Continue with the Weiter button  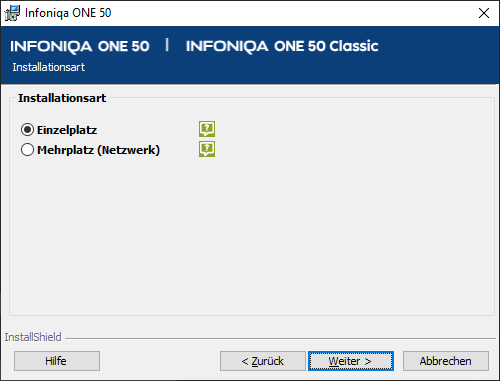[351, 361]
